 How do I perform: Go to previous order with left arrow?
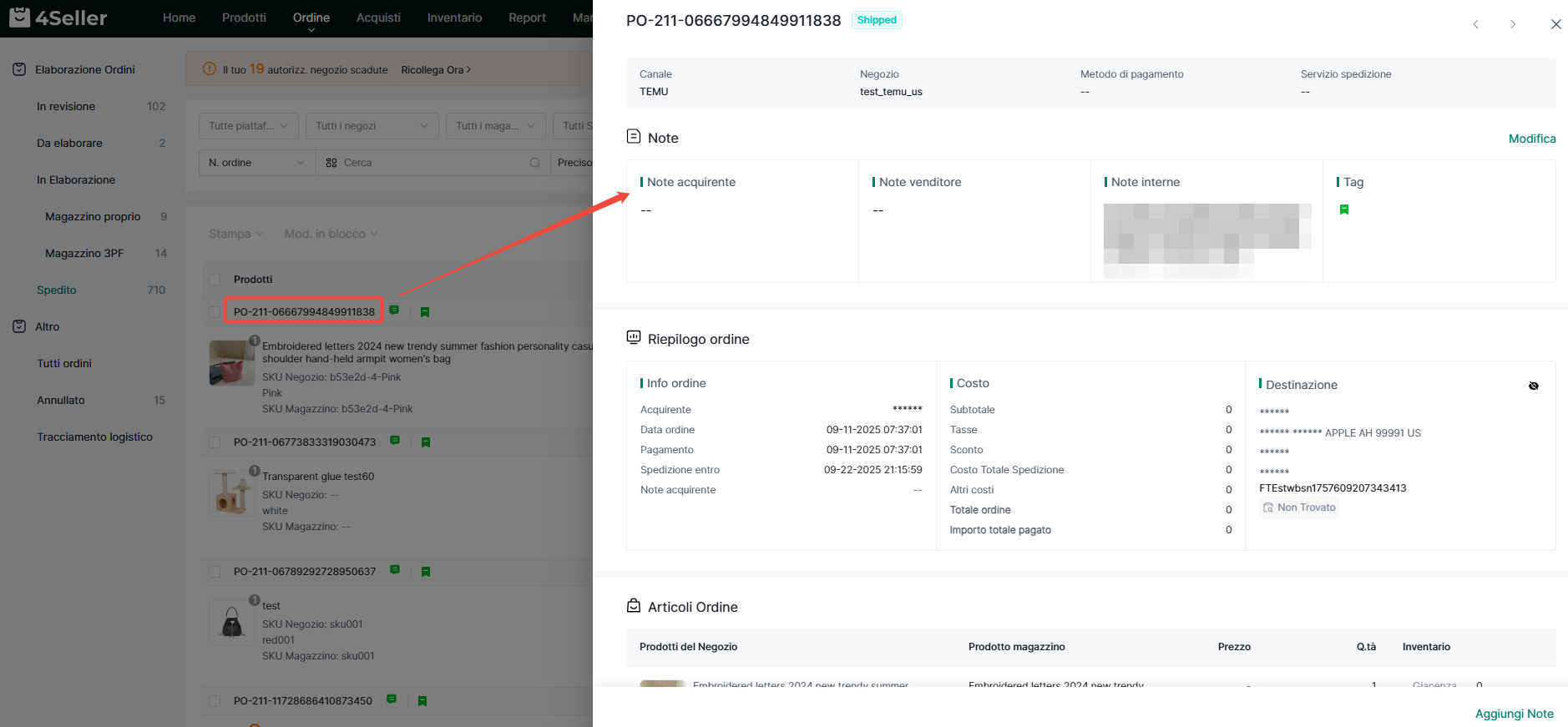(x=1475, y=24)
